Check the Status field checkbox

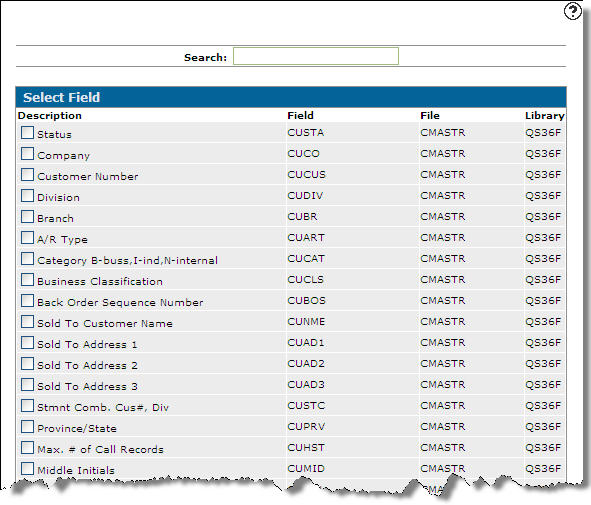27,133
